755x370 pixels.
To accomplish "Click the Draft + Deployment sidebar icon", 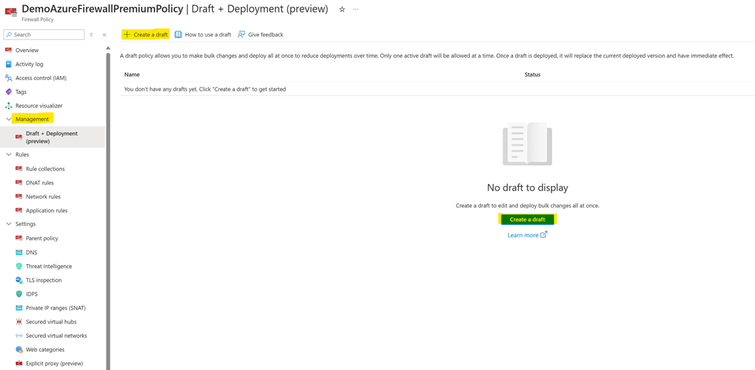I will coord(19,137).
